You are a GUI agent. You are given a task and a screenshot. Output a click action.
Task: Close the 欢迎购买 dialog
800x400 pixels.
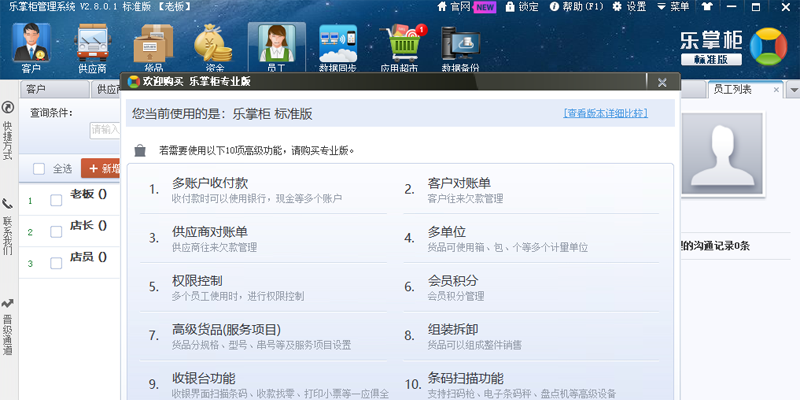[x=662, y=82]
